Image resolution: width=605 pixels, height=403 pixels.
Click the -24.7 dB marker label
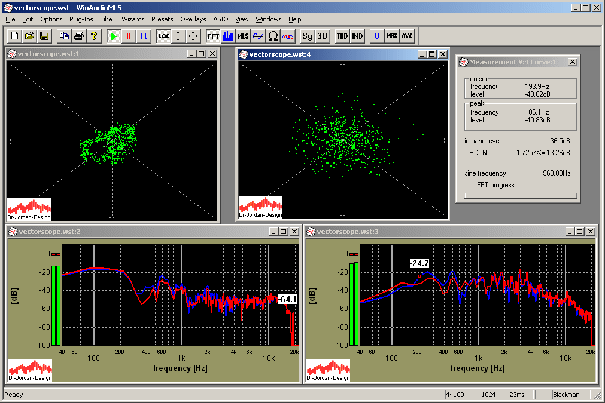click(417, 263)
